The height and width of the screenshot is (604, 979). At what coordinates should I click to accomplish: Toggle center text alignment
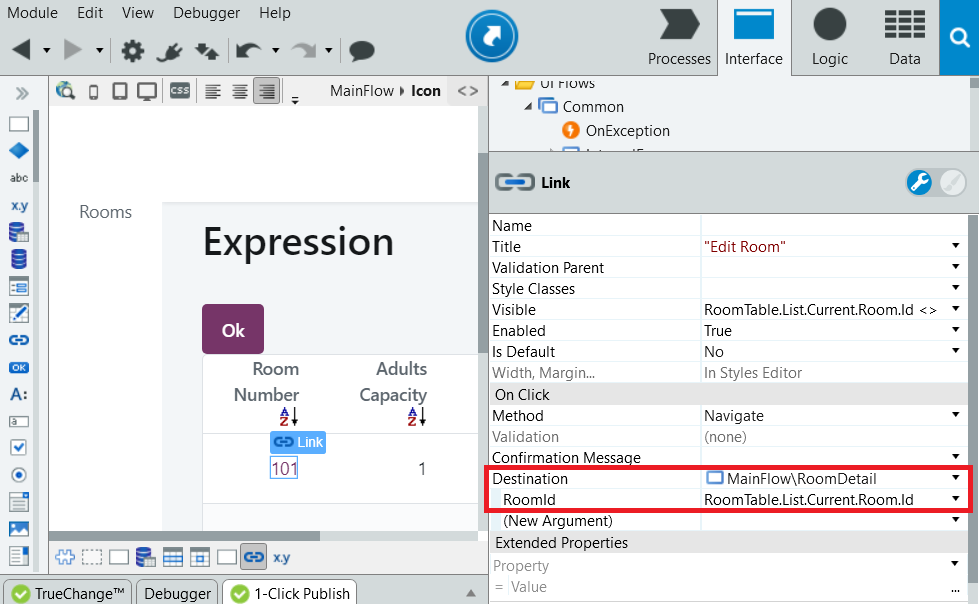[239, 90]
